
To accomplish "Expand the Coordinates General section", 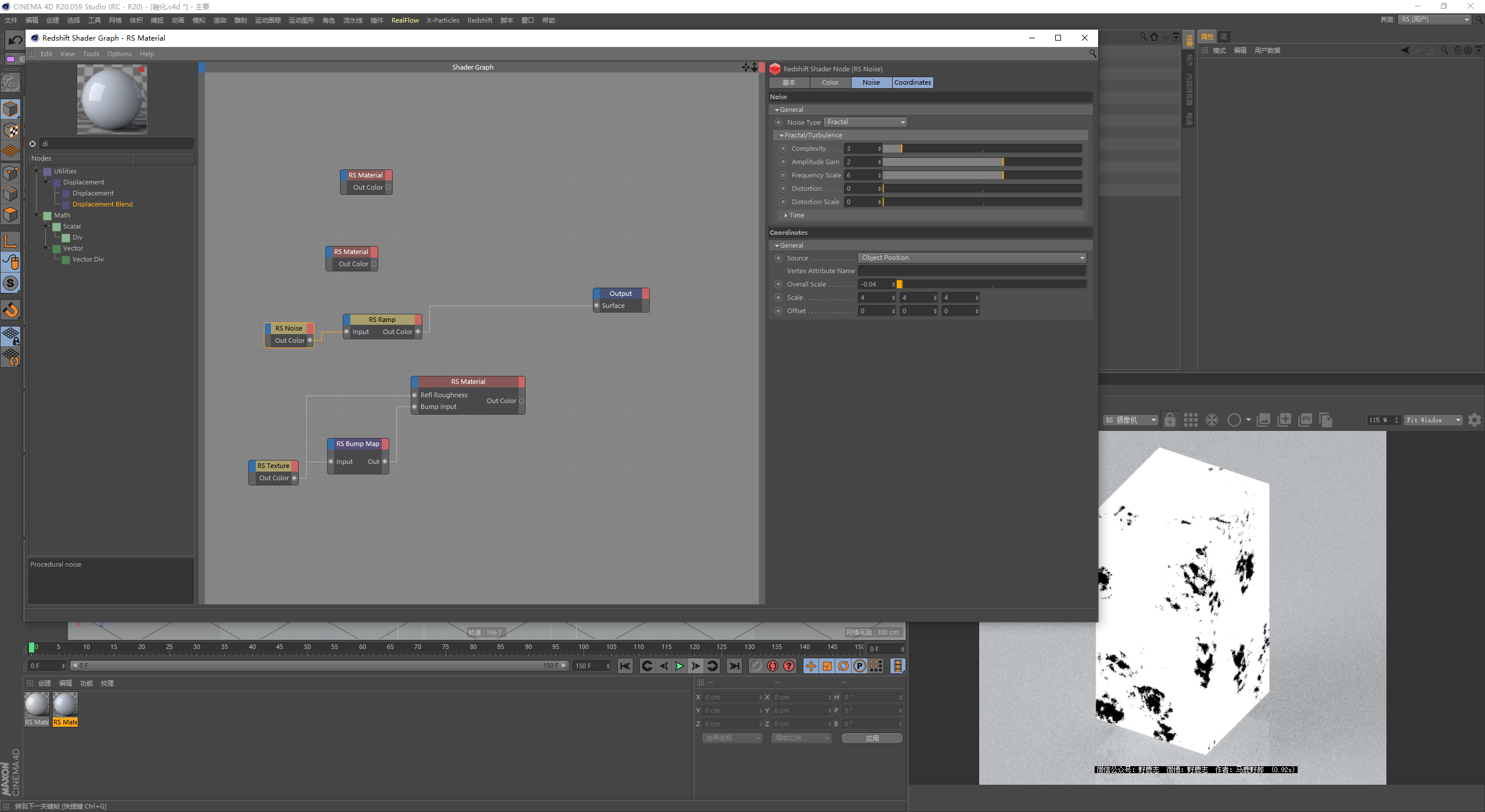I will click(x=779, y=244).
